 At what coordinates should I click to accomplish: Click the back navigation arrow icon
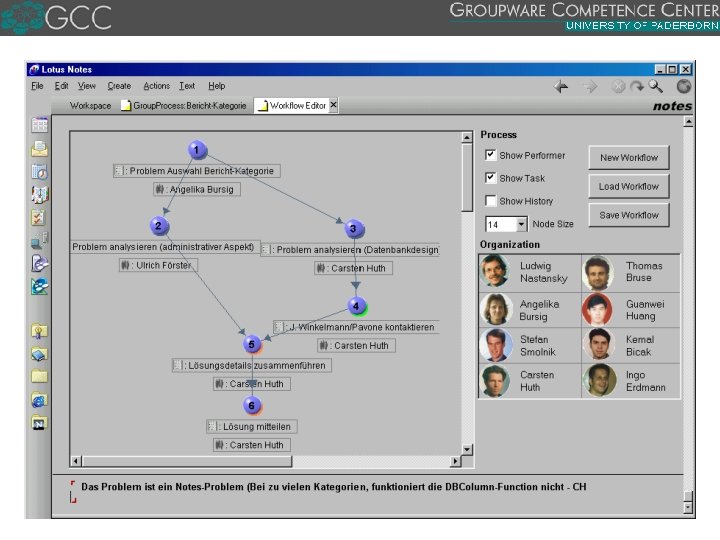(x=561, y=86)
